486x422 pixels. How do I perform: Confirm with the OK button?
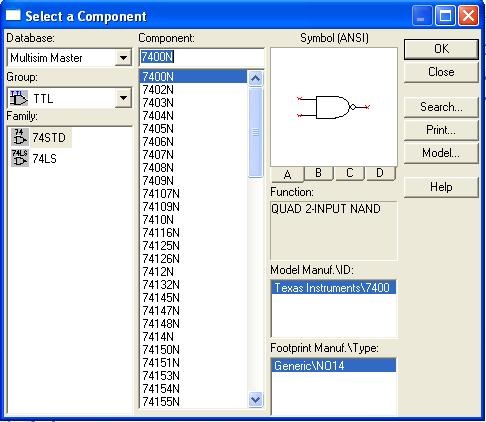coord(441,49)
